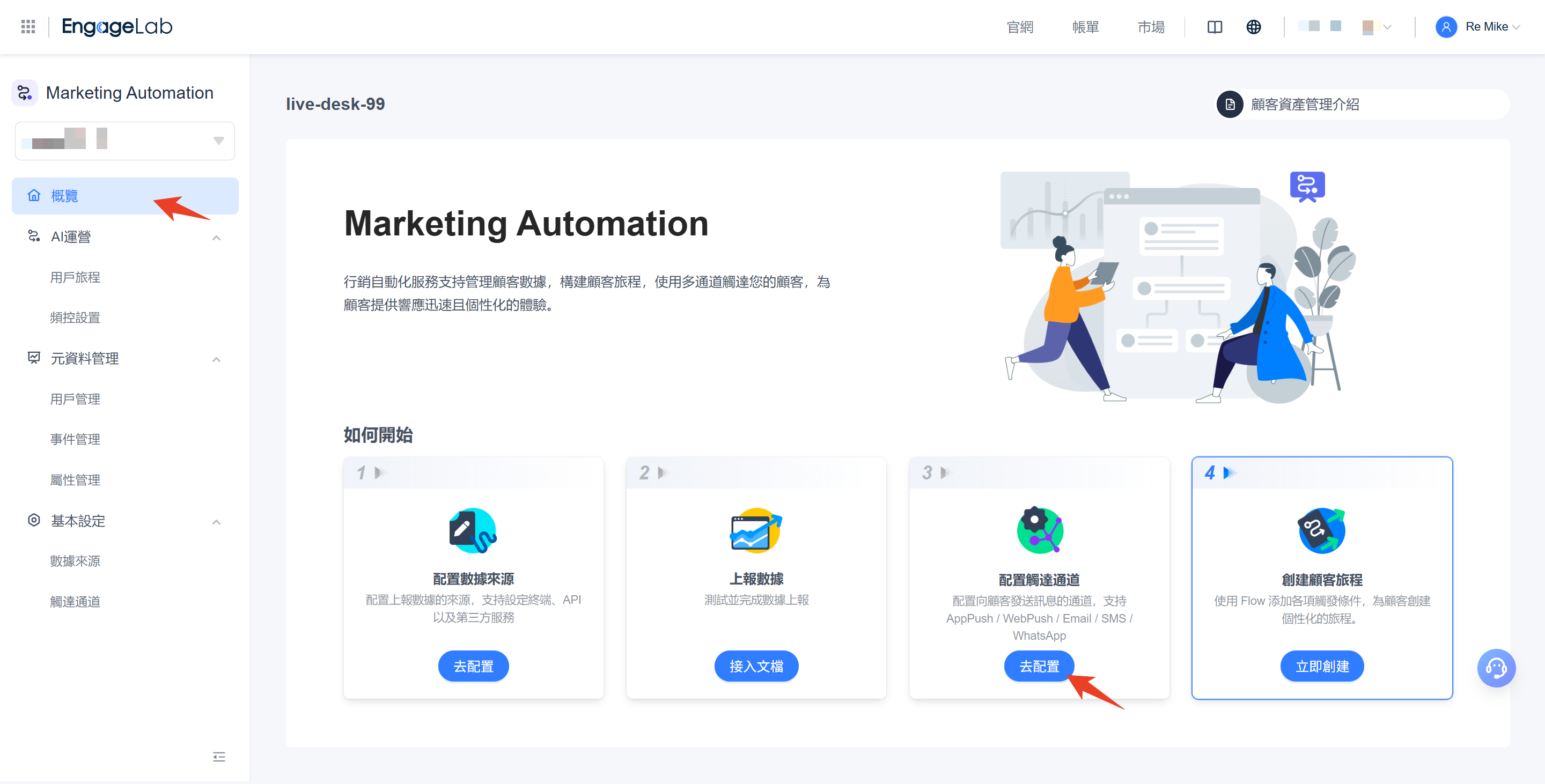Select 概覽 in the sidebar
Viewport: 1545px width, 784px height.
tap(125, 195)
